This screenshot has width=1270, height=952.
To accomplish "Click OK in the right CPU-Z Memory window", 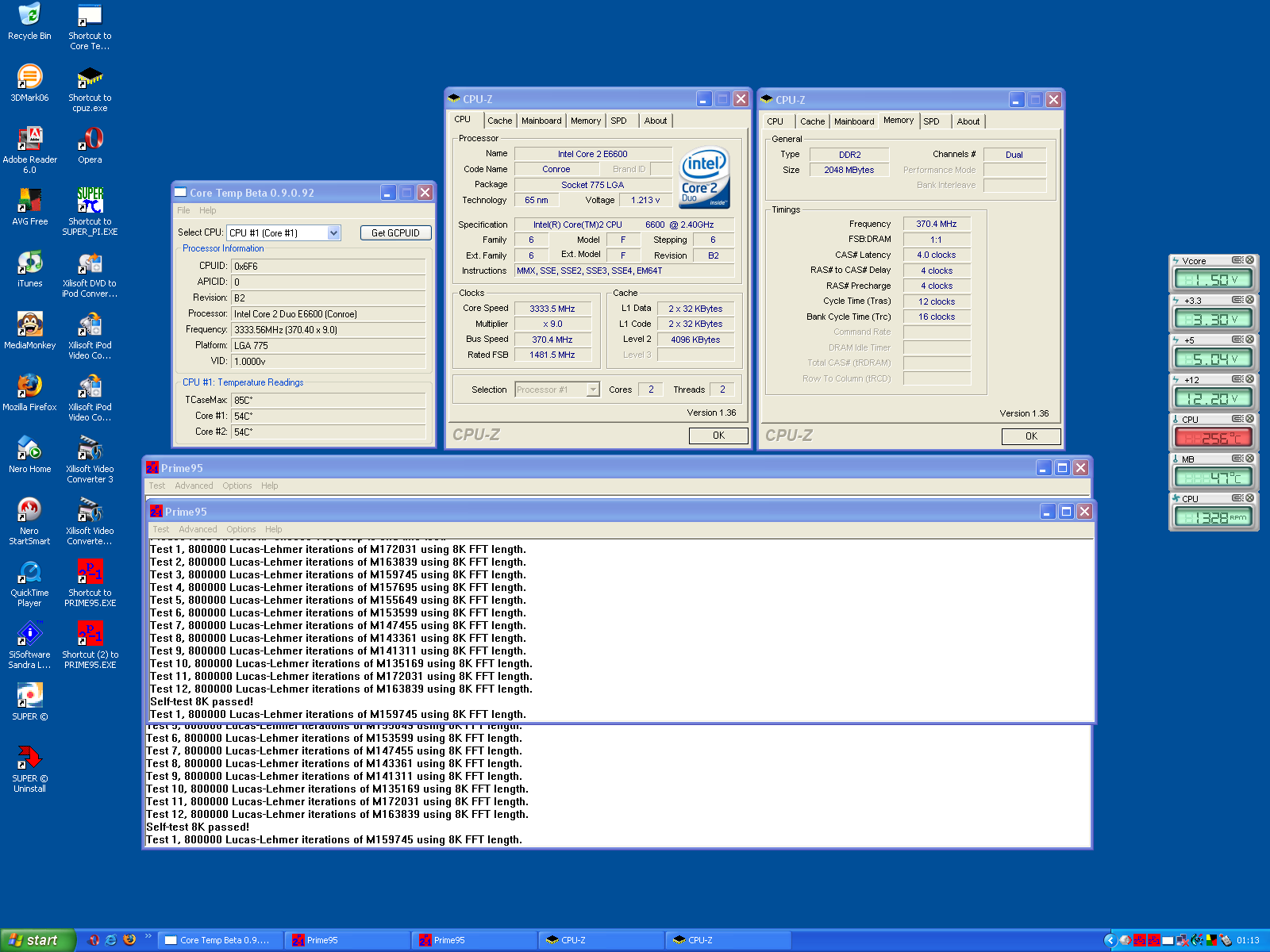I will [1031, 436].
